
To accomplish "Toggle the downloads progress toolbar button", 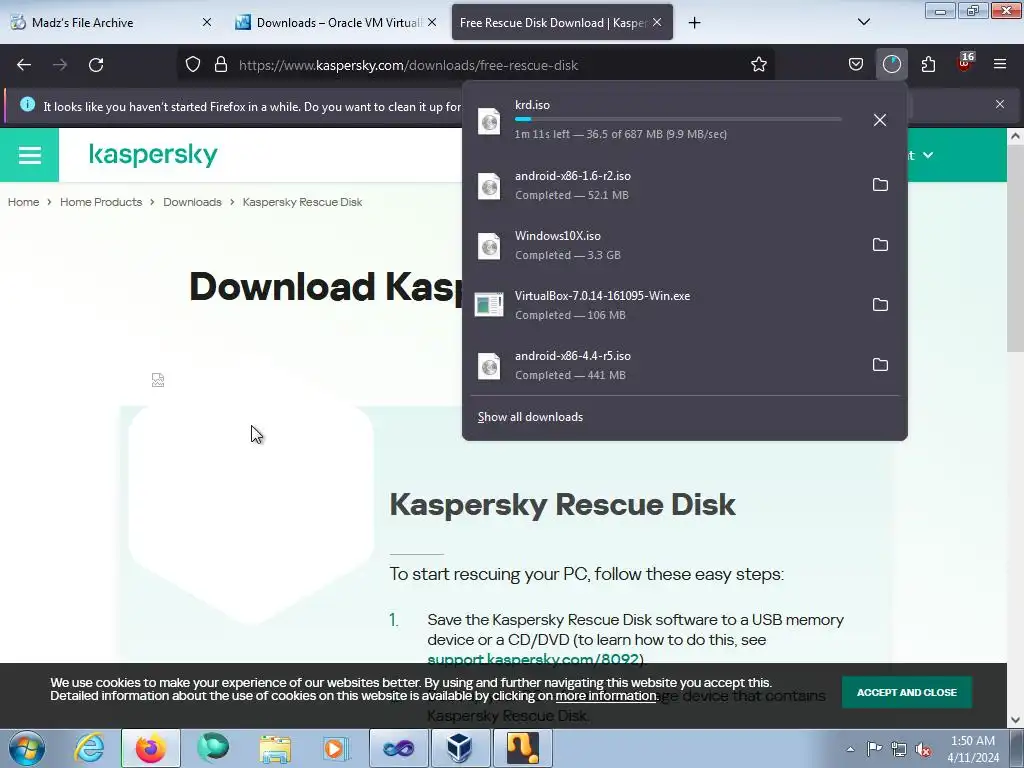I will pyautogui.click(x=891, y=65).
